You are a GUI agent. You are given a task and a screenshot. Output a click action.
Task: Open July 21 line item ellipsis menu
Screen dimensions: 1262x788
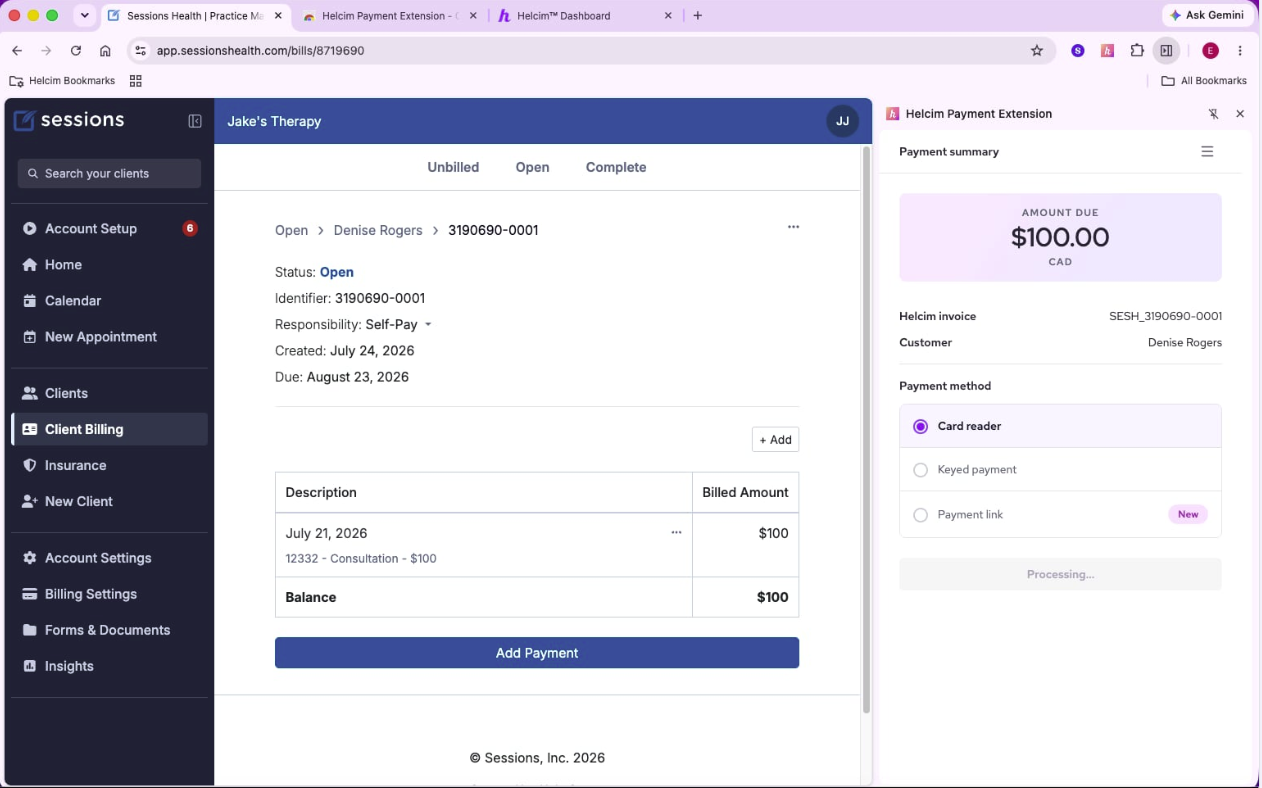[x=676, y=533]
